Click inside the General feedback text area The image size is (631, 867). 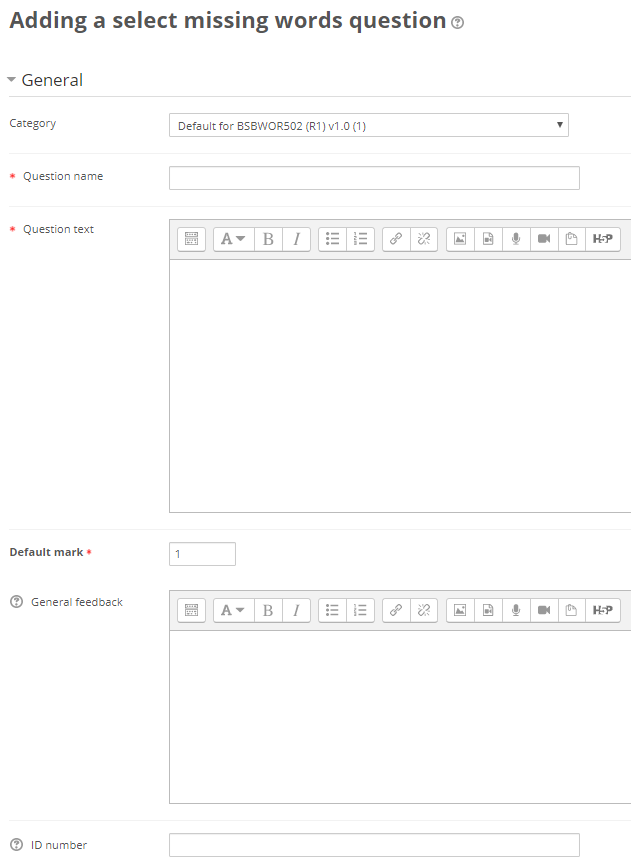tap(400, 717)
